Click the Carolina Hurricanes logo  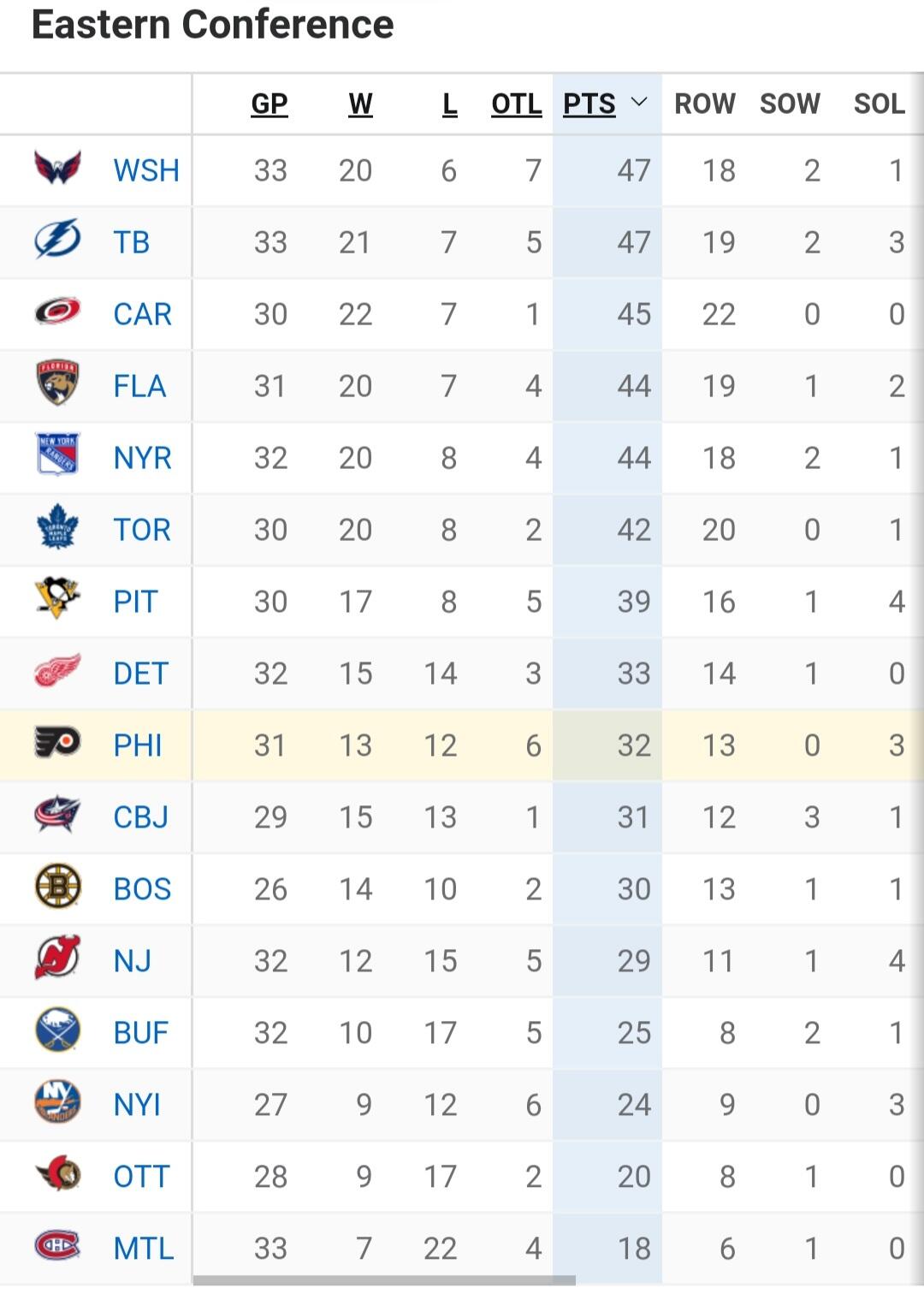click(x=57, y=312)
